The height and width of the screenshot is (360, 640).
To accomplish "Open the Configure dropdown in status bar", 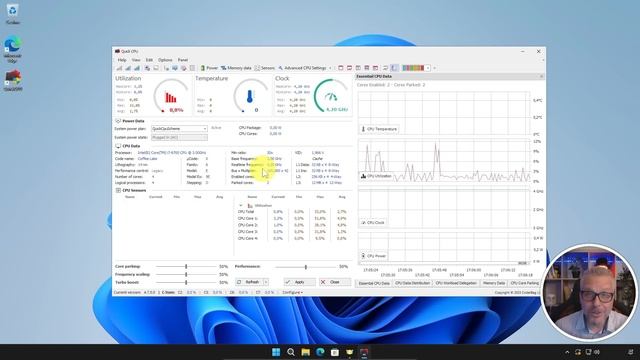I will pos(293,293).
